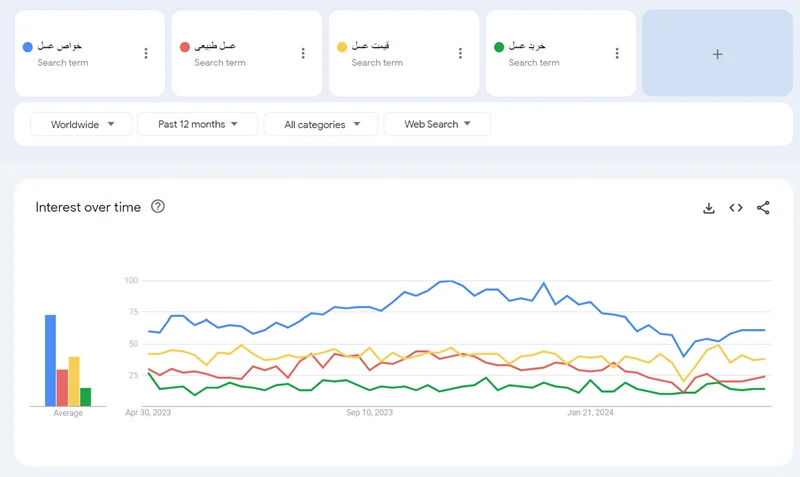
Task: Click the blue term color dot
Action: click(27, 47)
